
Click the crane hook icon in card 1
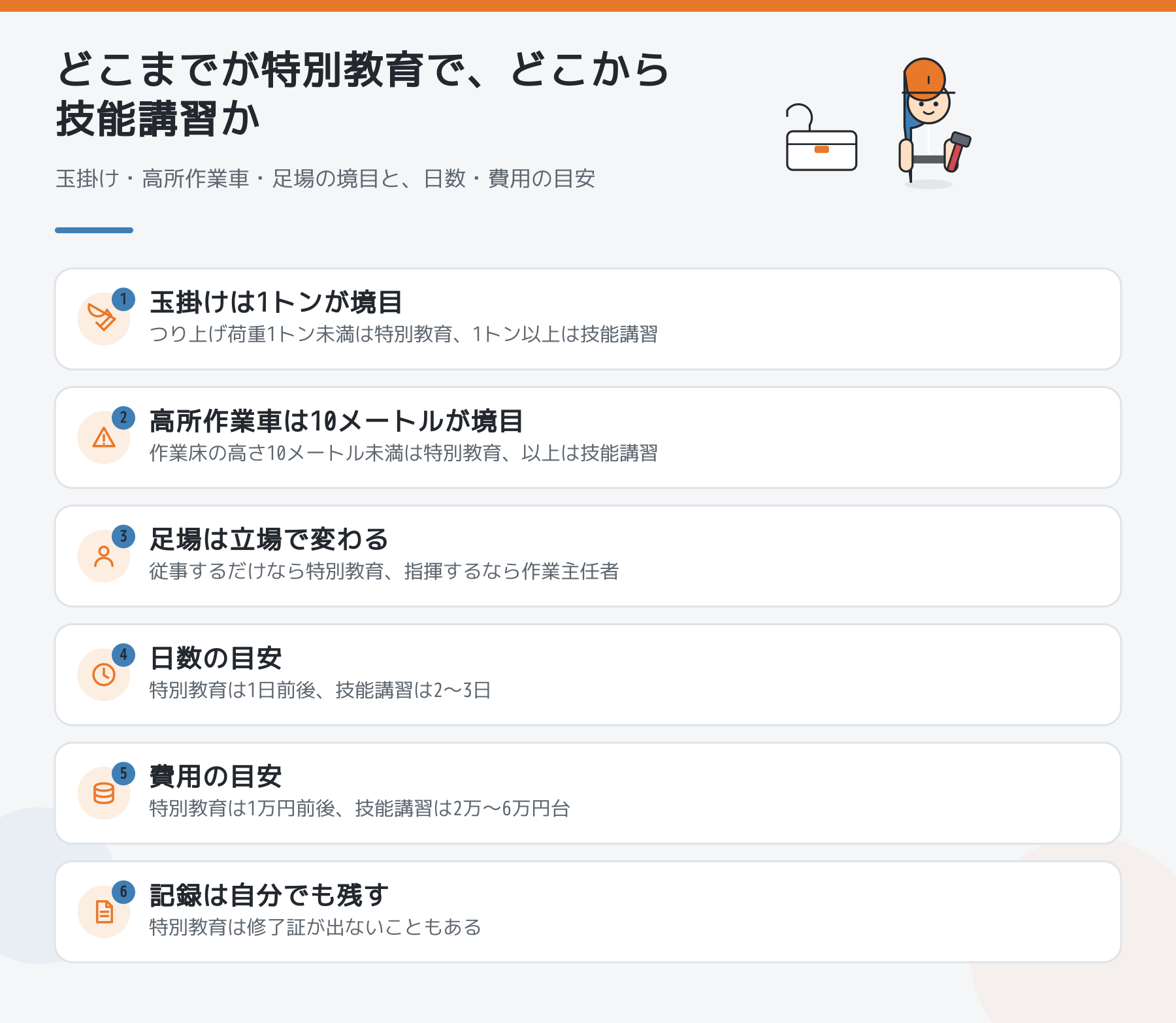click(x=103, y=318)
